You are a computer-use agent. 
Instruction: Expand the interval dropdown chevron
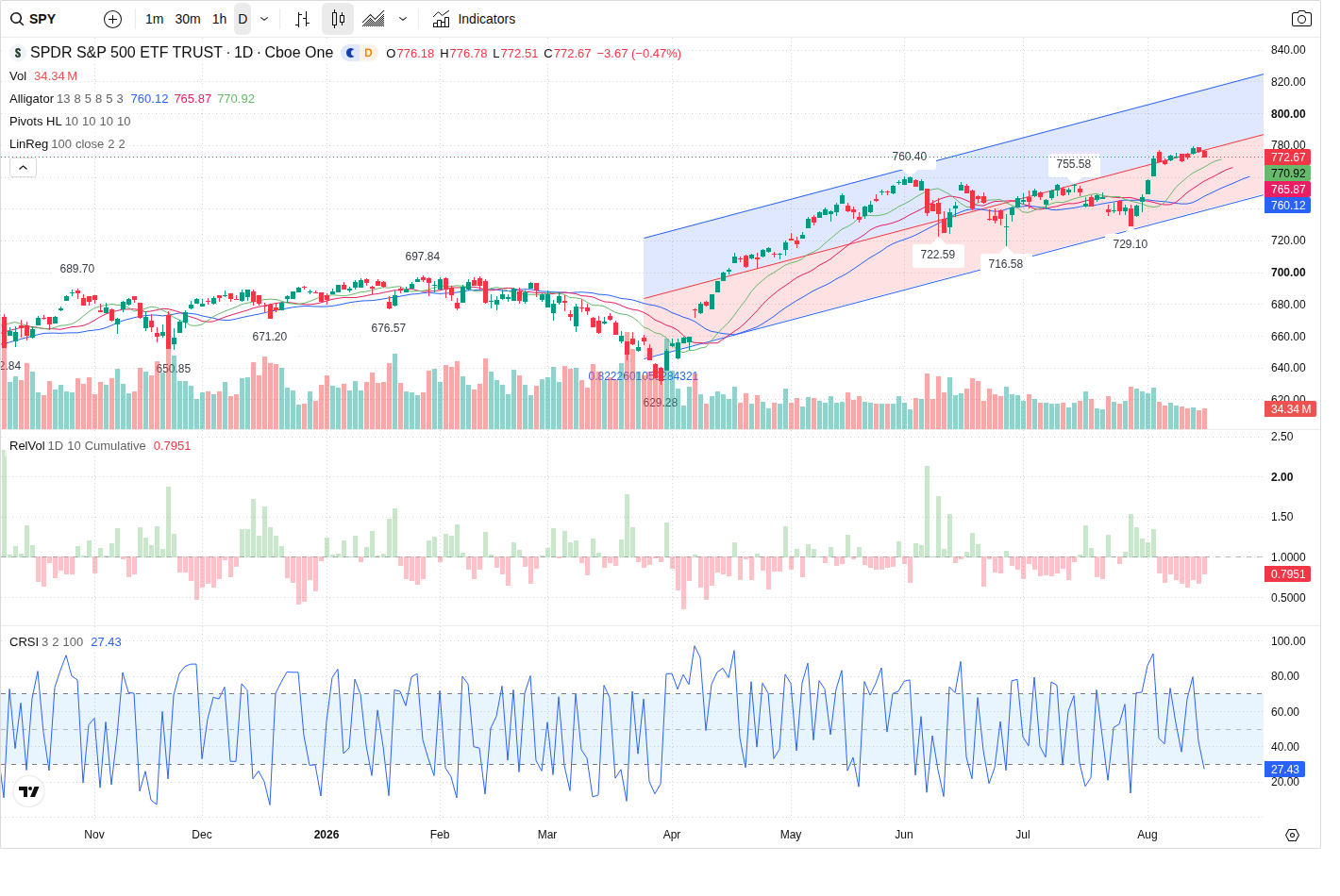(264, 19)
